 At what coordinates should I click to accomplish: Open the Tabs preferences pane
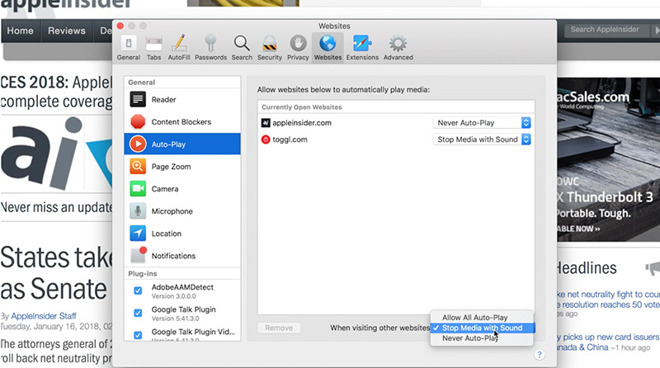pos(154,48)
